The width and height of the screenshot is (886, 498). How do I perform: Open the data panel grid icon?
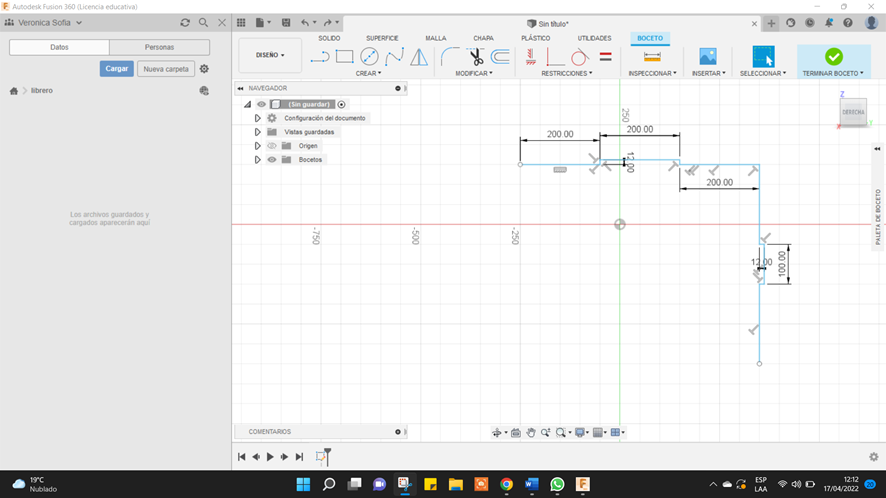[241, 23]
